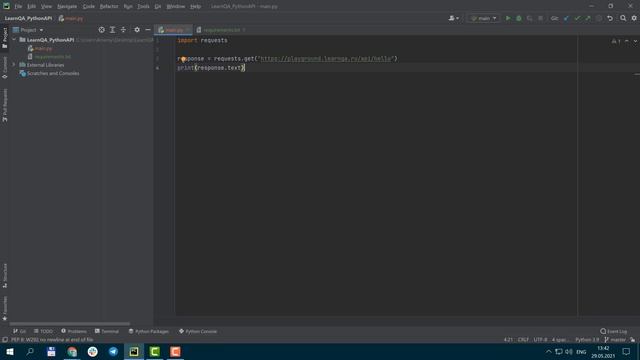Screen dimensions: 640x360
Task: Change file encoding UTF-8 in status bar
Action: click(540, 340)
